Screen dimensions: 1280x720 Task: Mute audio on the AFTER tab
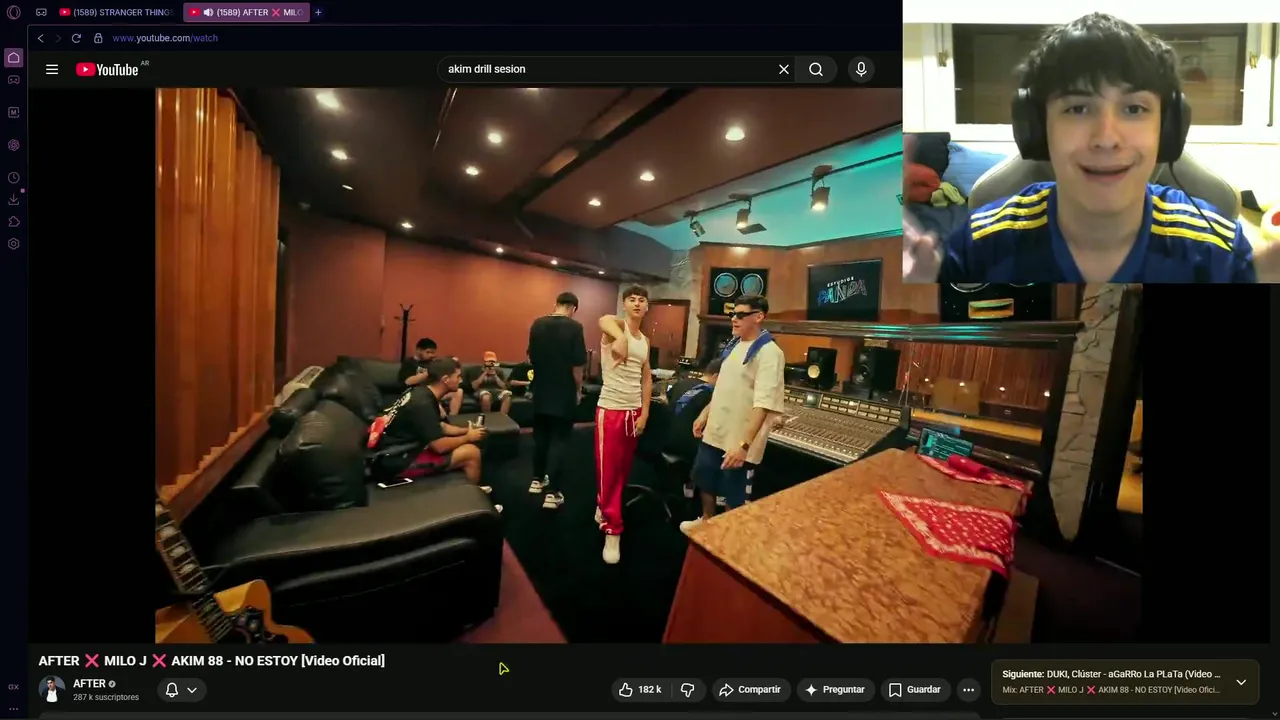[208, 12]
